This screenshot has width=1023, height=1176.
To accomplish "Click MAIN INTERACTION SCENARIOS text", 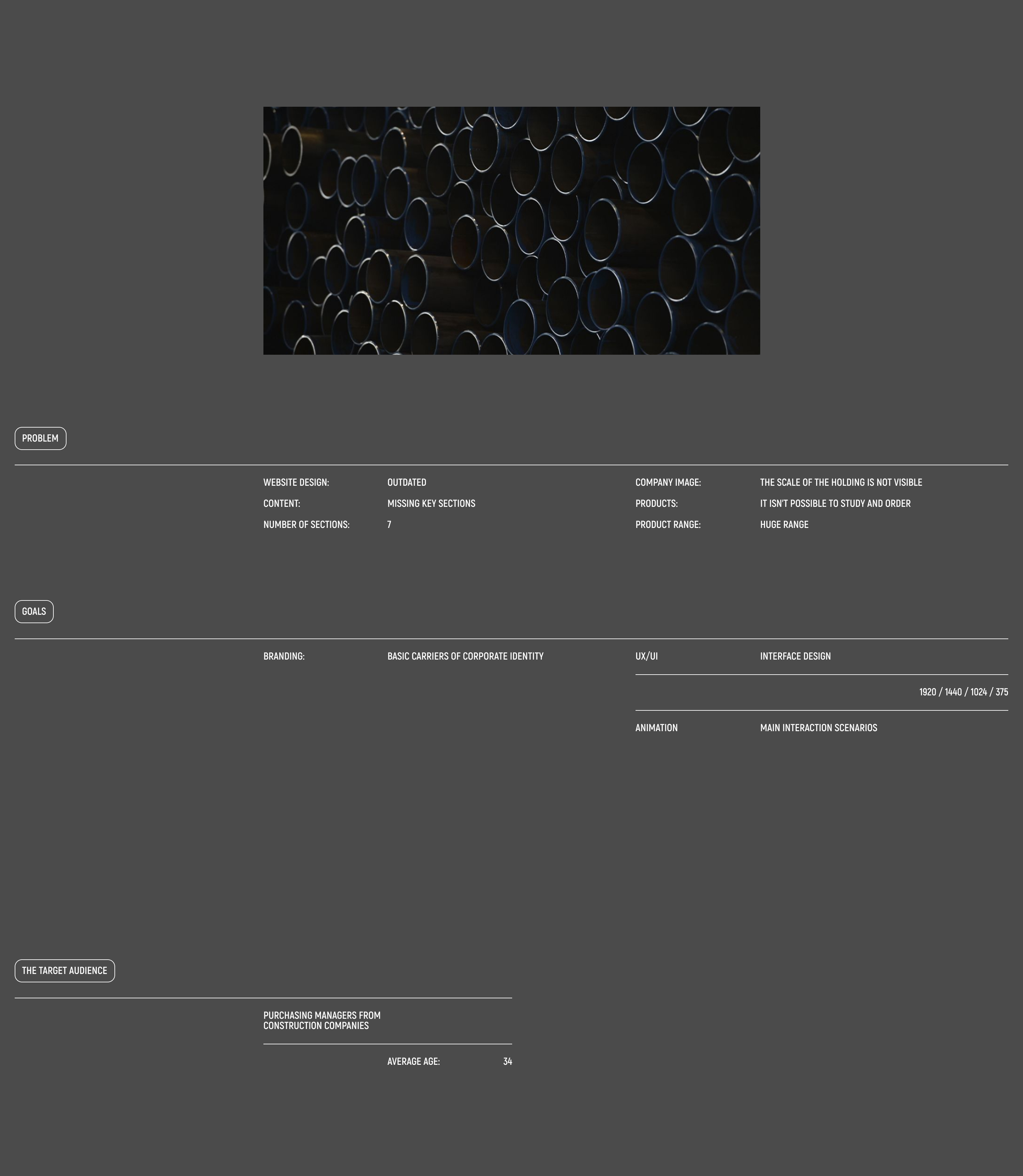I will click(x=818, y=728).
